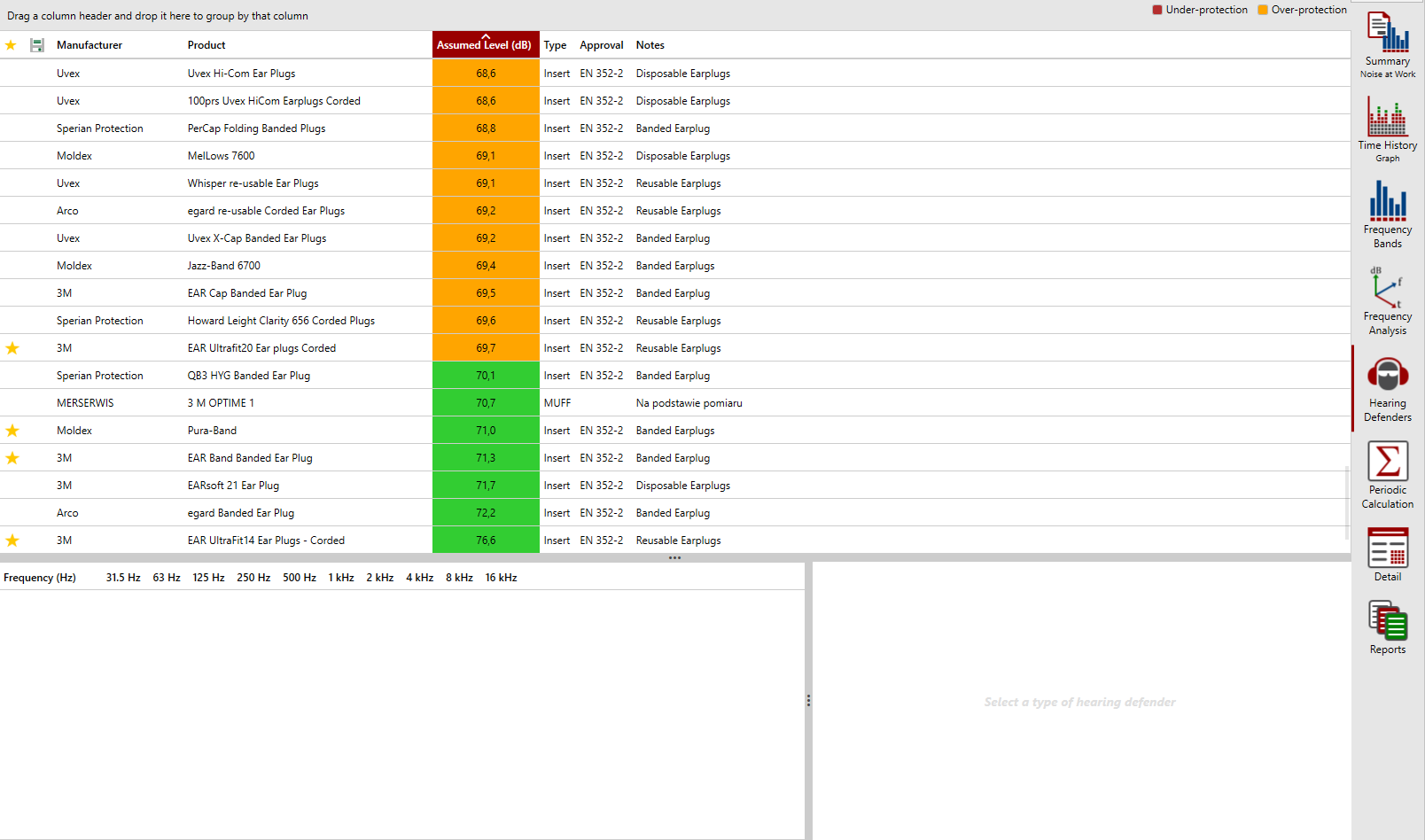1425x840 pixels.
Task: Open the Reports view
Action: click(x=1388, y=627)
